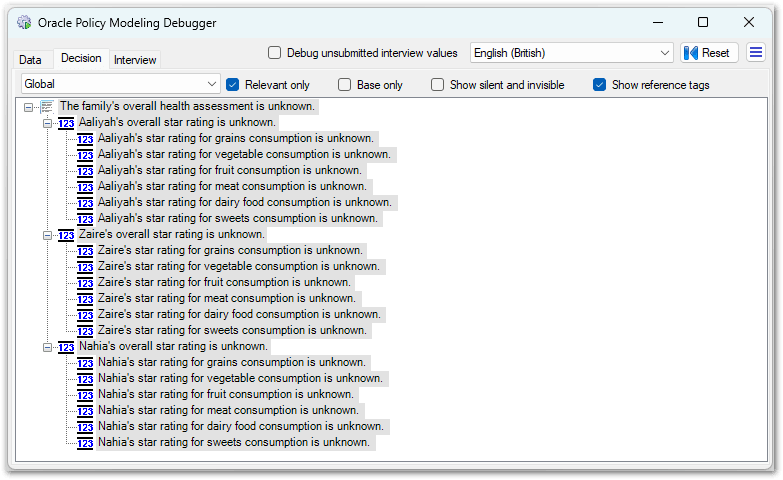Screen dimensions: 783x480
Task: Click number icon for Zaire's dairy food rating
Action: (85, 315)
